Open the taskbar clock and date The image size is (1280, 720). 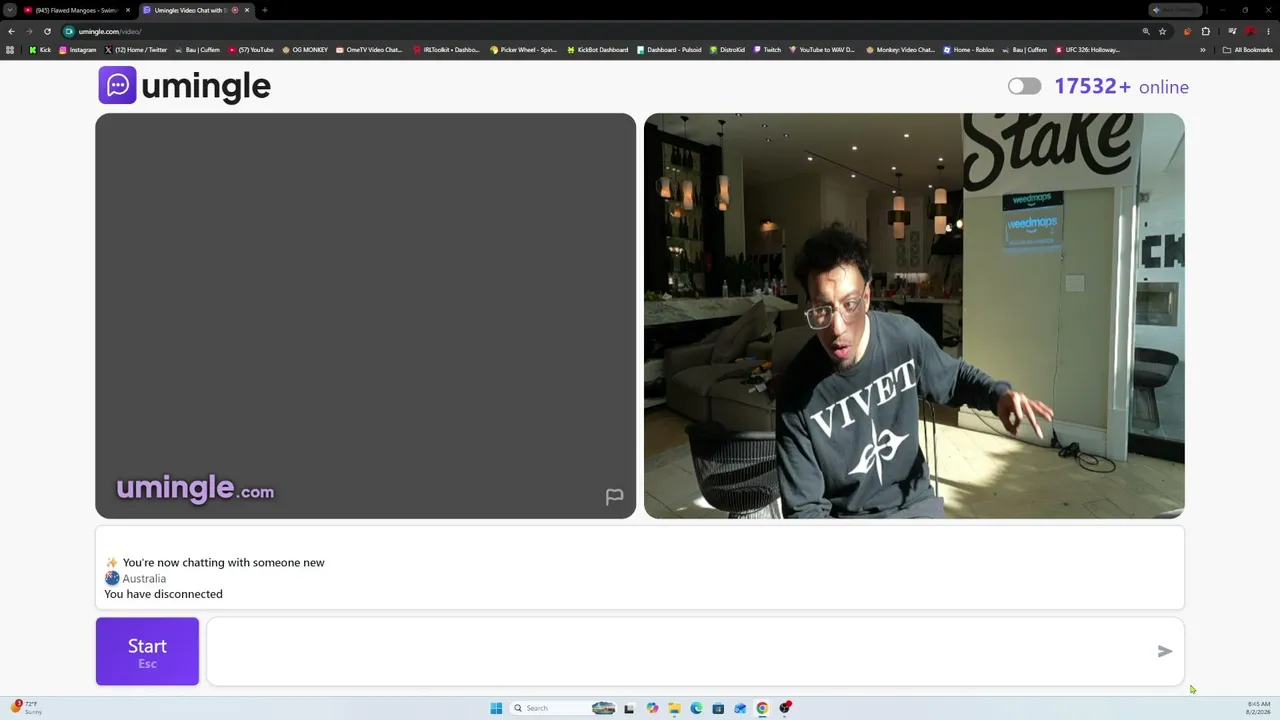[x=1258, y=708]
